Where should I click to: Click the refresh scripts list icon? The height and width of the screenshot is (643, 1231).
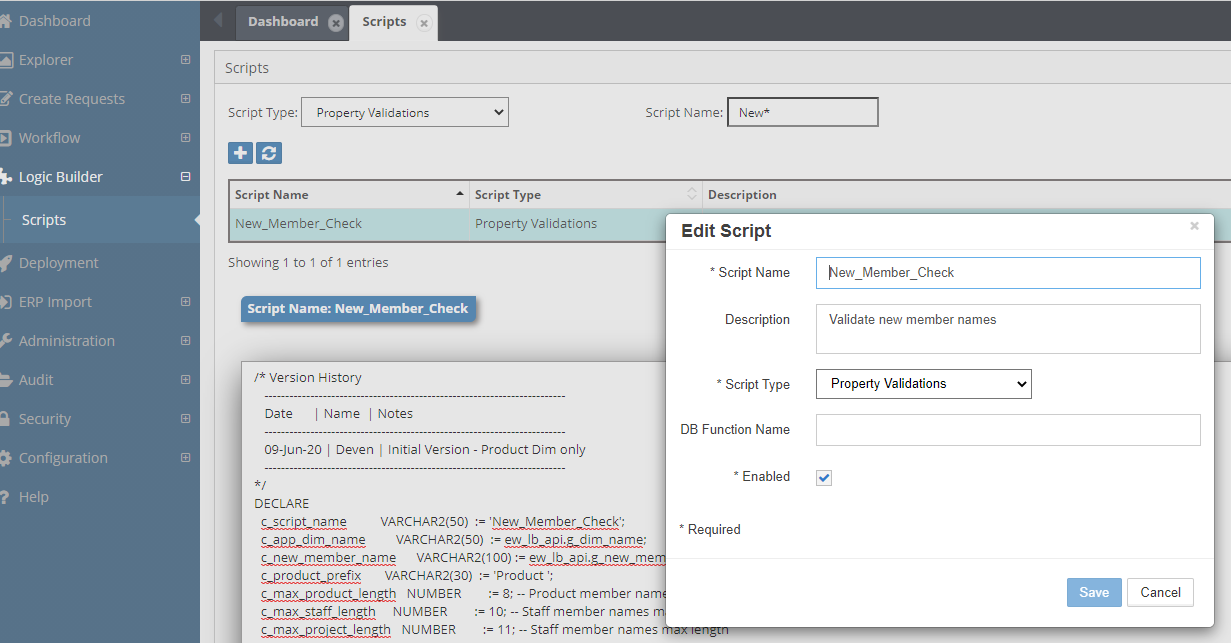[268, 153]
